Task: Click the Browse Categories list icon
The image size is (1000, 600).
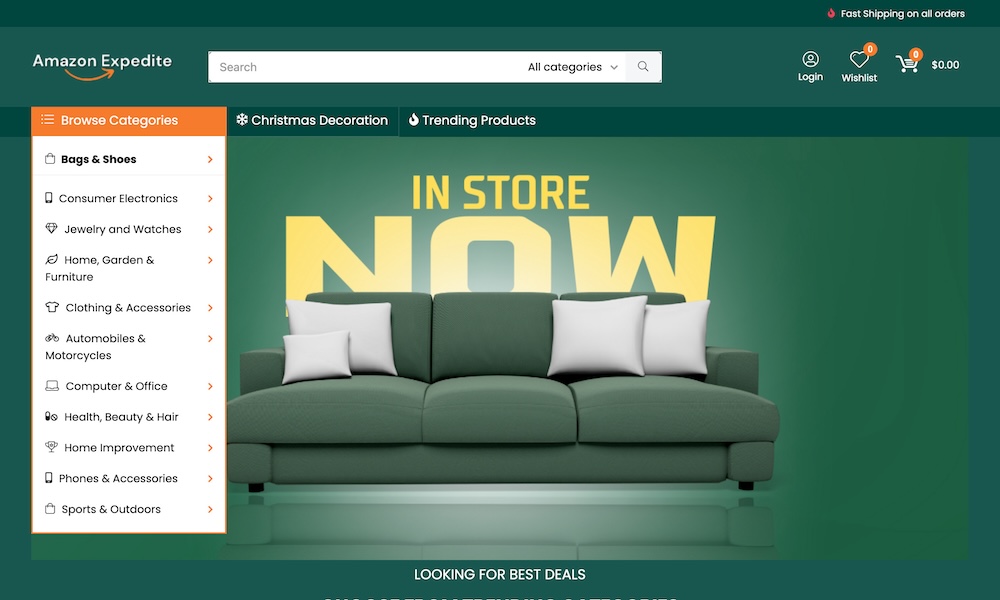Action: 47,119
